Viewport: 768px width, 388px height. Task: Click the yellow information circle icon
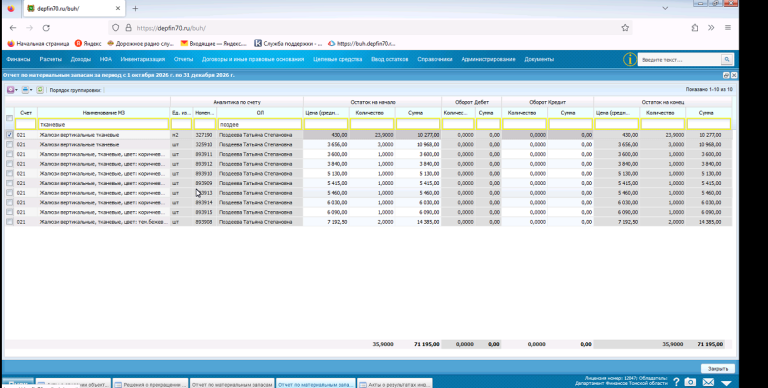(629, 59)
